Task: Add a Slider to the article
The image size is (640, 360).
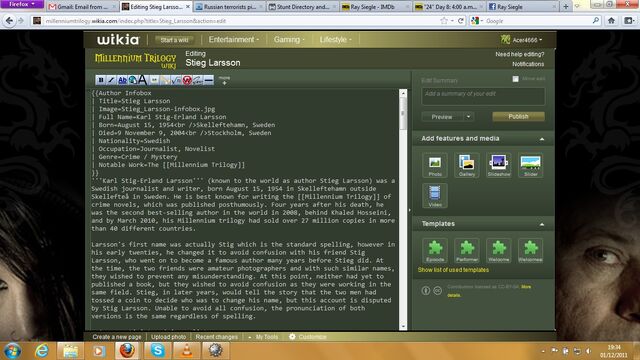Action: click(x=531, y=165)
